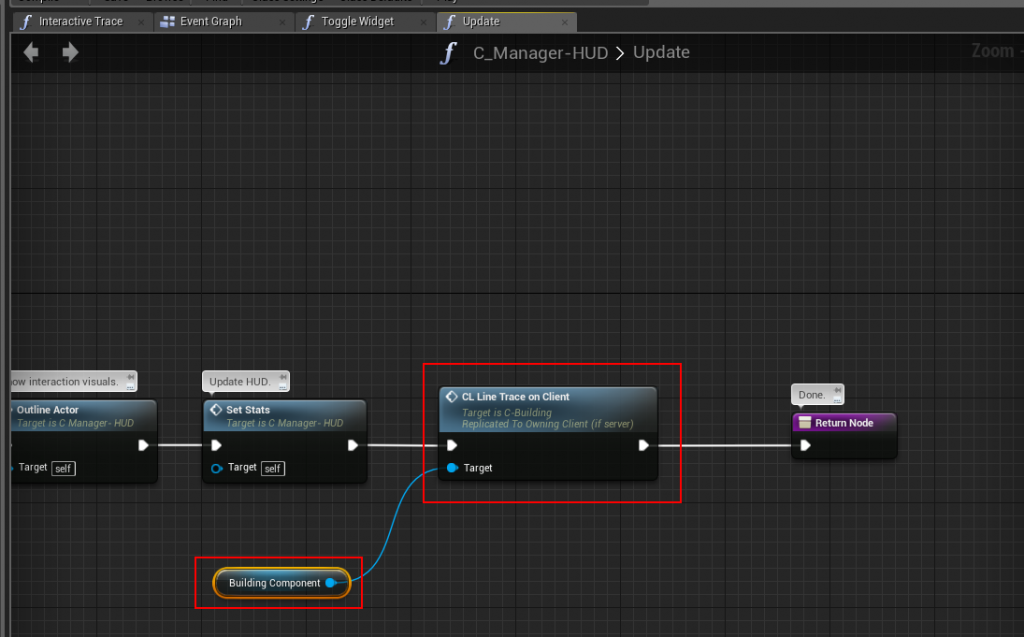Select the Return Node title
The width and height of the screenshot is (1024, 637).
(x=844, y=423)
